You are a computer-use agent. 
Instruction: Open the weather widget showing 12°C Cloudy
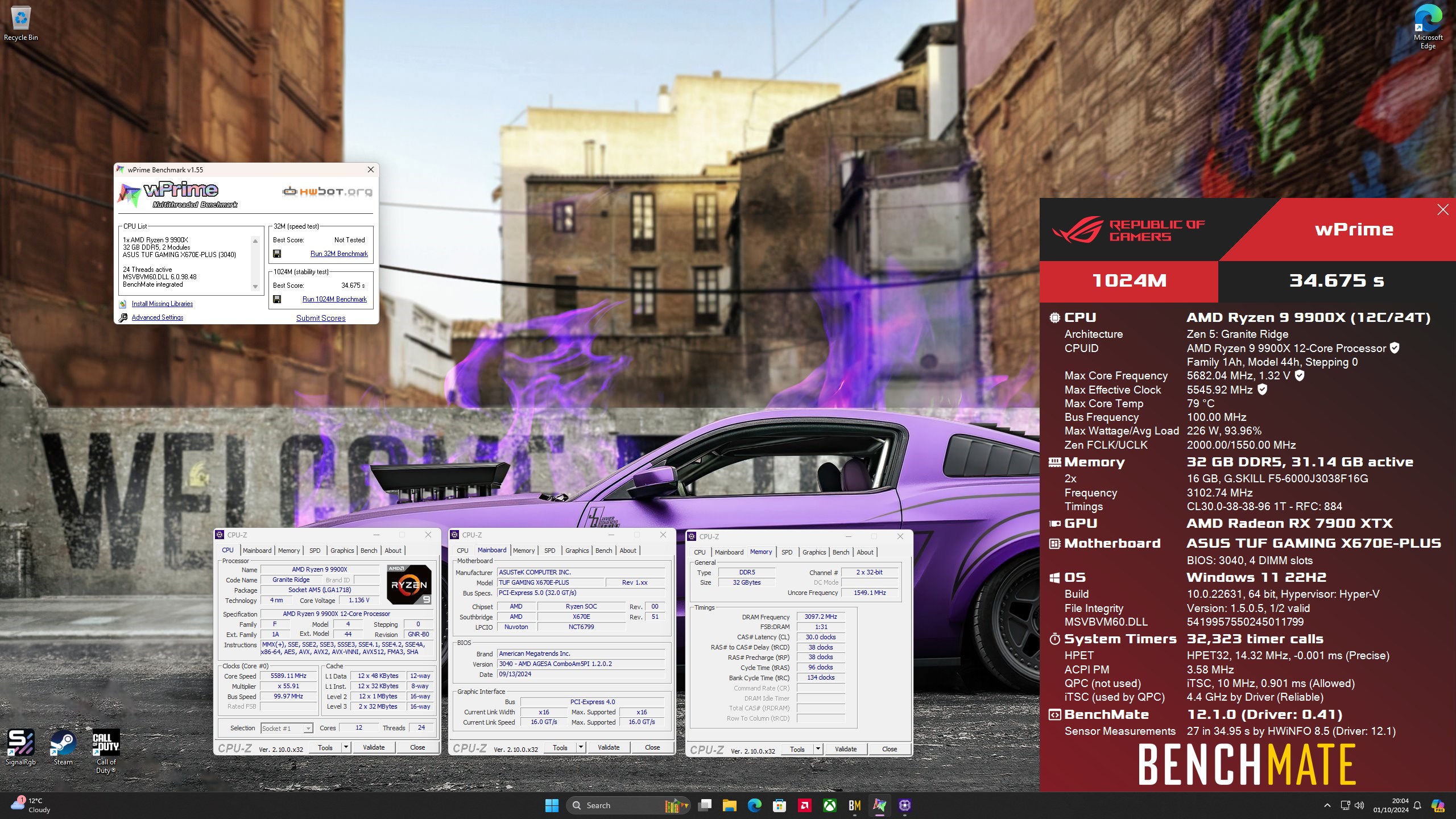click(31, 805)
